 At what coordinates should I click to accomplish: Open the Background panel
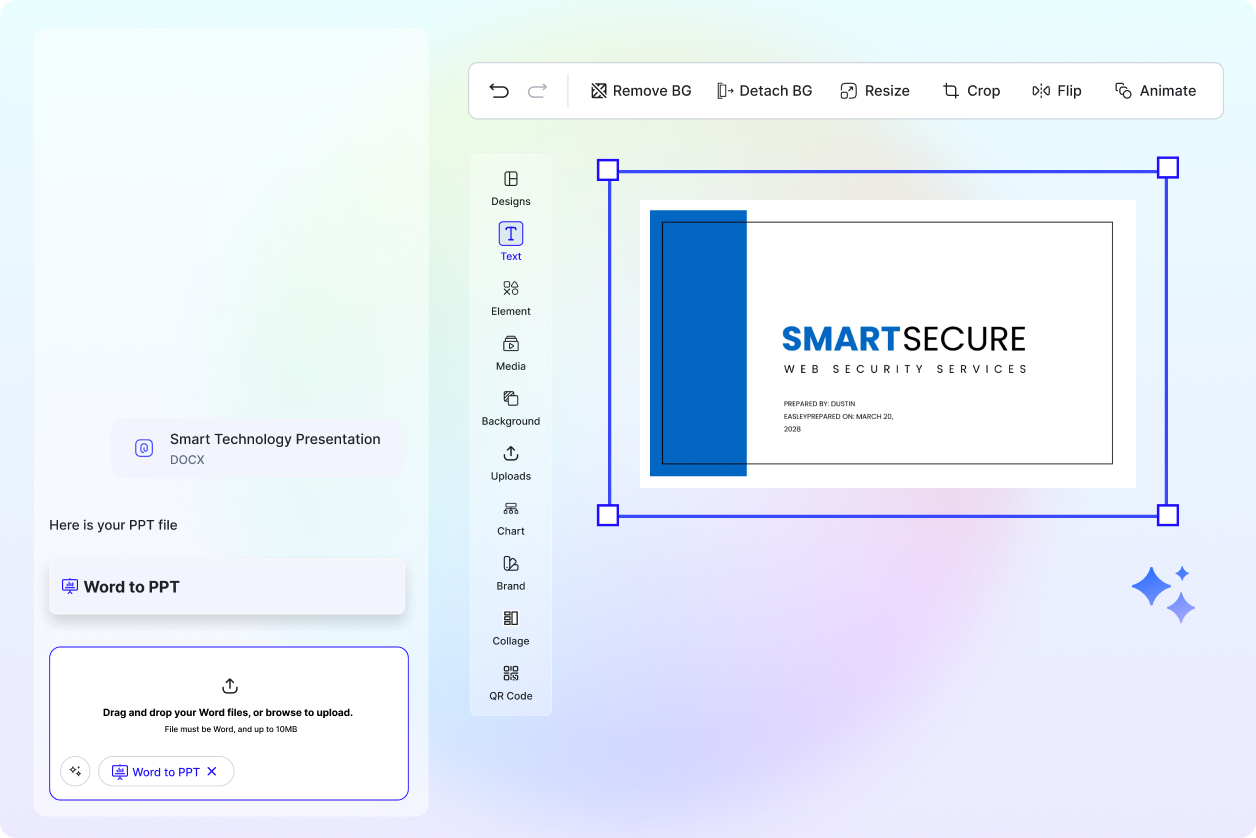[x=511, y=408]
